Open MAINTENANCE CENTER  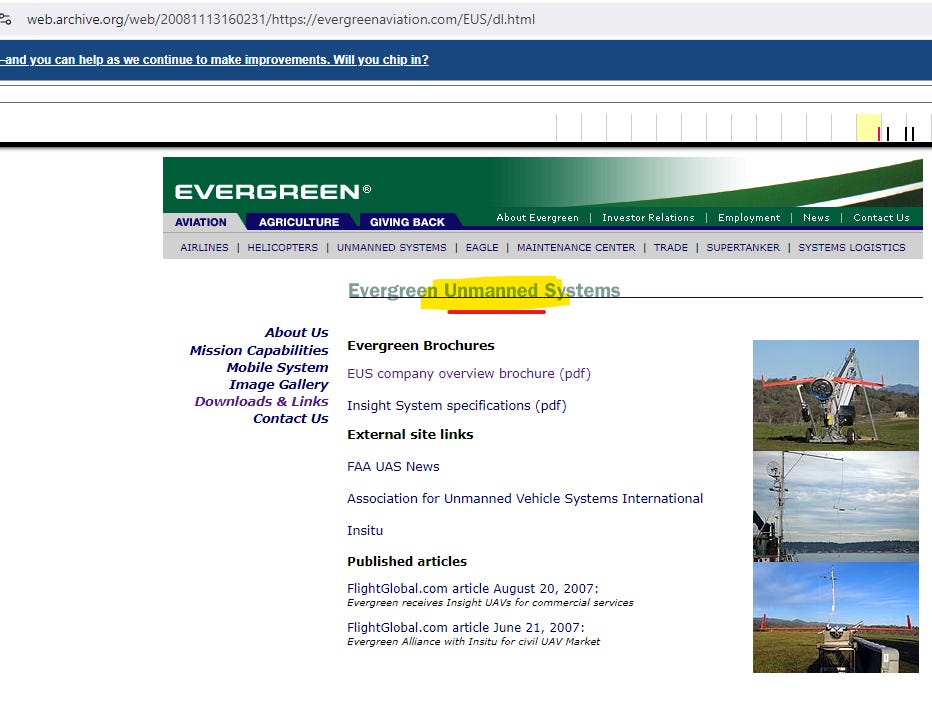coord(575,247)
